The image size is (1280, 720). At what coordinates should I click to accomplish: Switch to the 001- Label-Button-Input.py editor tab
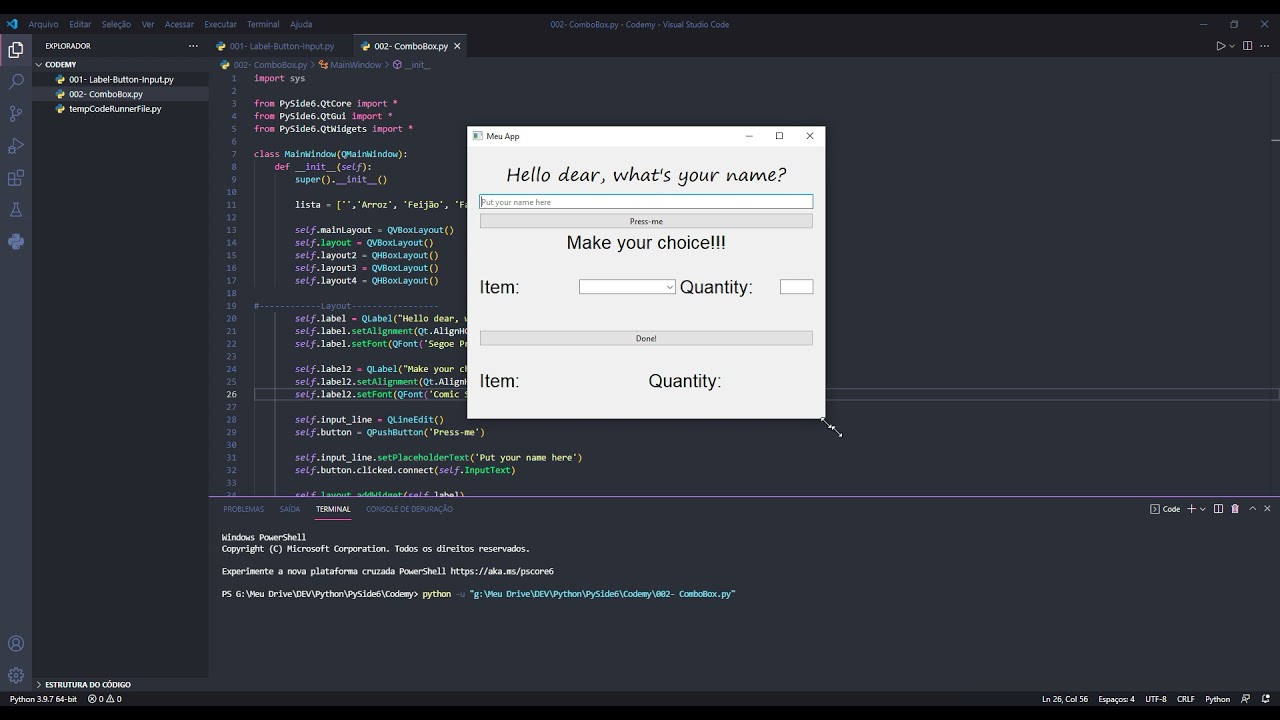(x=281, y=46)
